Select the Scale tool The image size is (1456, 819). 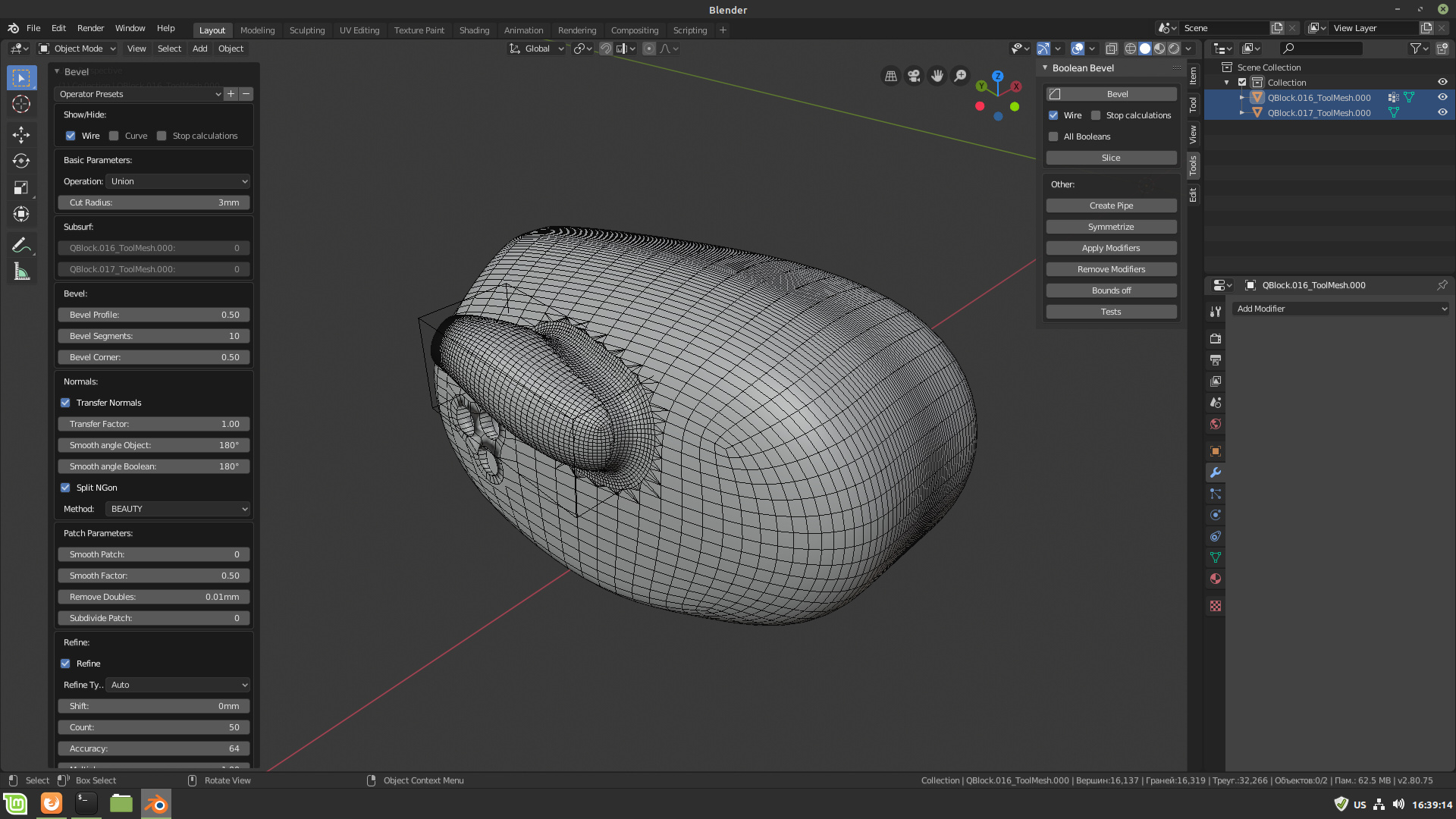(21, 187)
